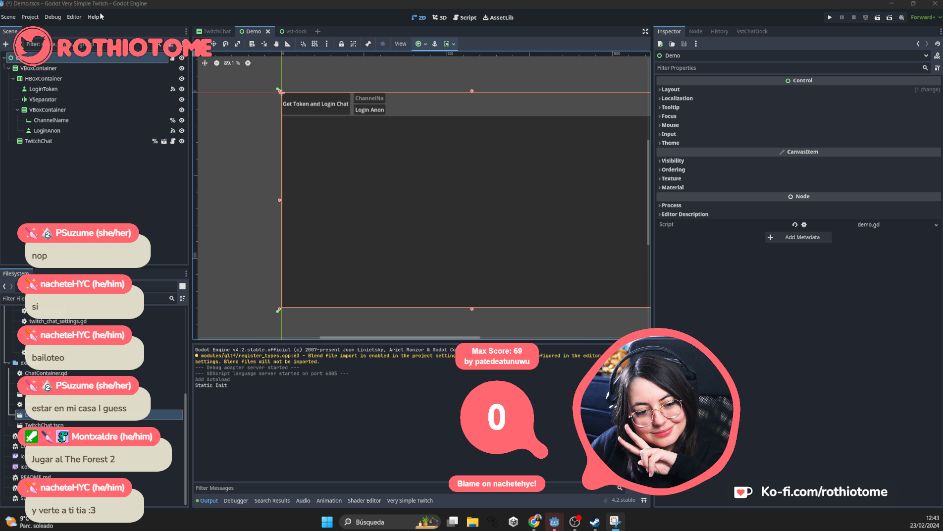Viewport: 943px width, 531px height.
Task: Open Demo node selector dropdown in Inspector
Action: coord(926,55)
